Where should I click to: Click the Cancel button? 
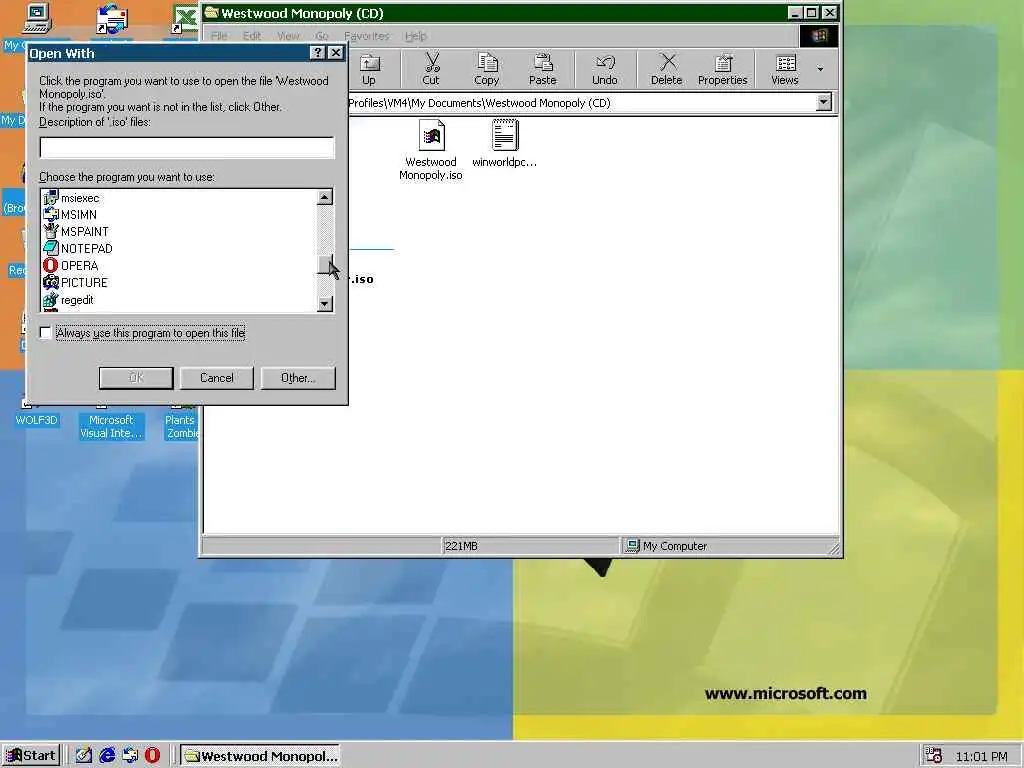(217, 378)
